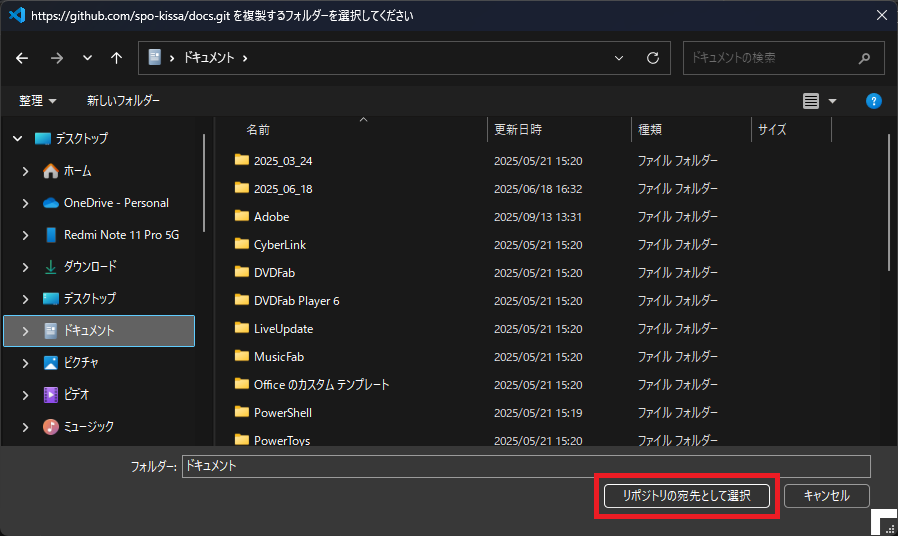This screenshot has height=536, width=898.
Task: Open the OneDrive - Personal location
Action: pos(116,202)
